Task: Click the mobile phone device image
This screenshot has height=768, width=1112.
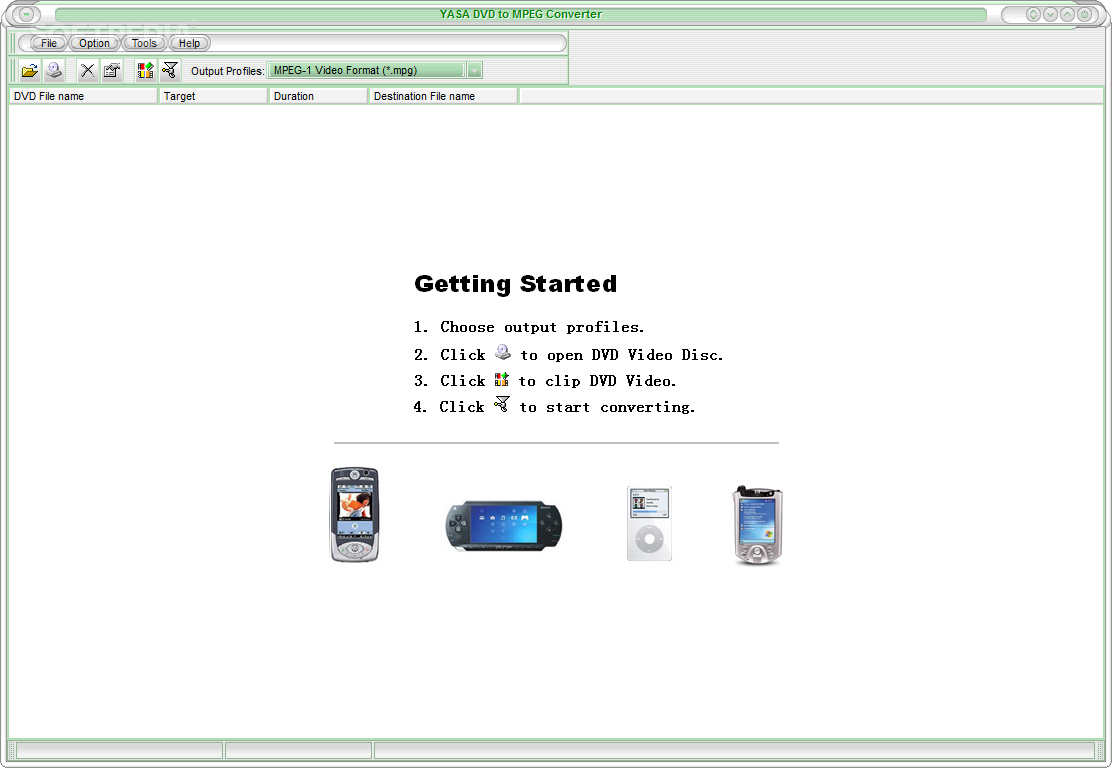Action: pyautogui.click(x=355, y=514)
